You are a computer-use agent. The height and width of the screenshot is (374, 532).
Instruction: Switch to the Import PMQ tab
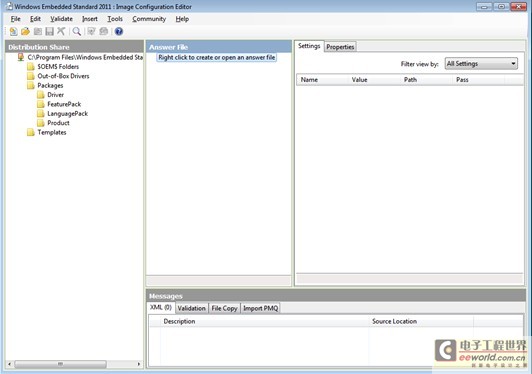pos(261,308)
